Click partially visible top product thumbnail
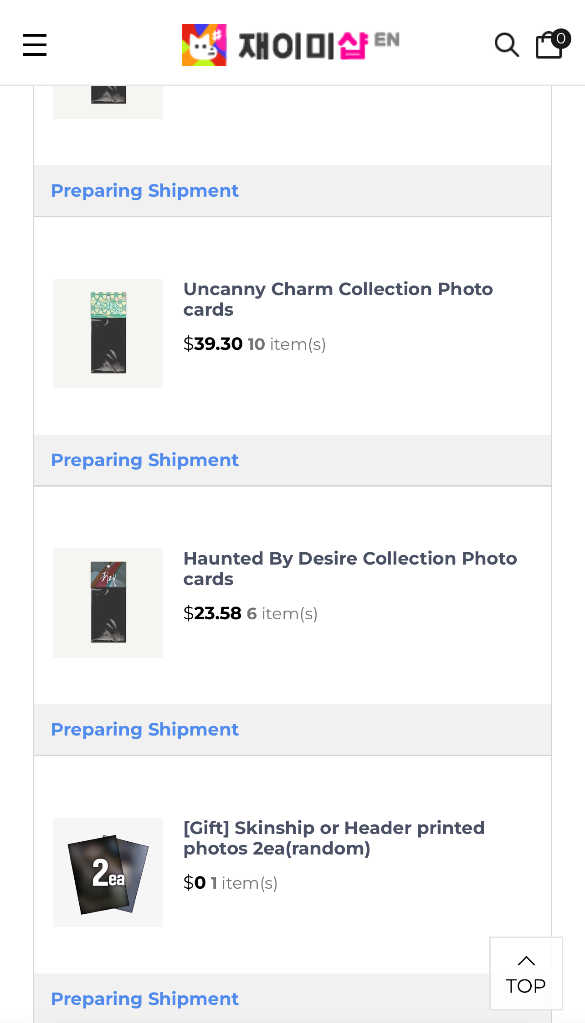The width and height of the screenshot is (585, 1023). (108, 102)
